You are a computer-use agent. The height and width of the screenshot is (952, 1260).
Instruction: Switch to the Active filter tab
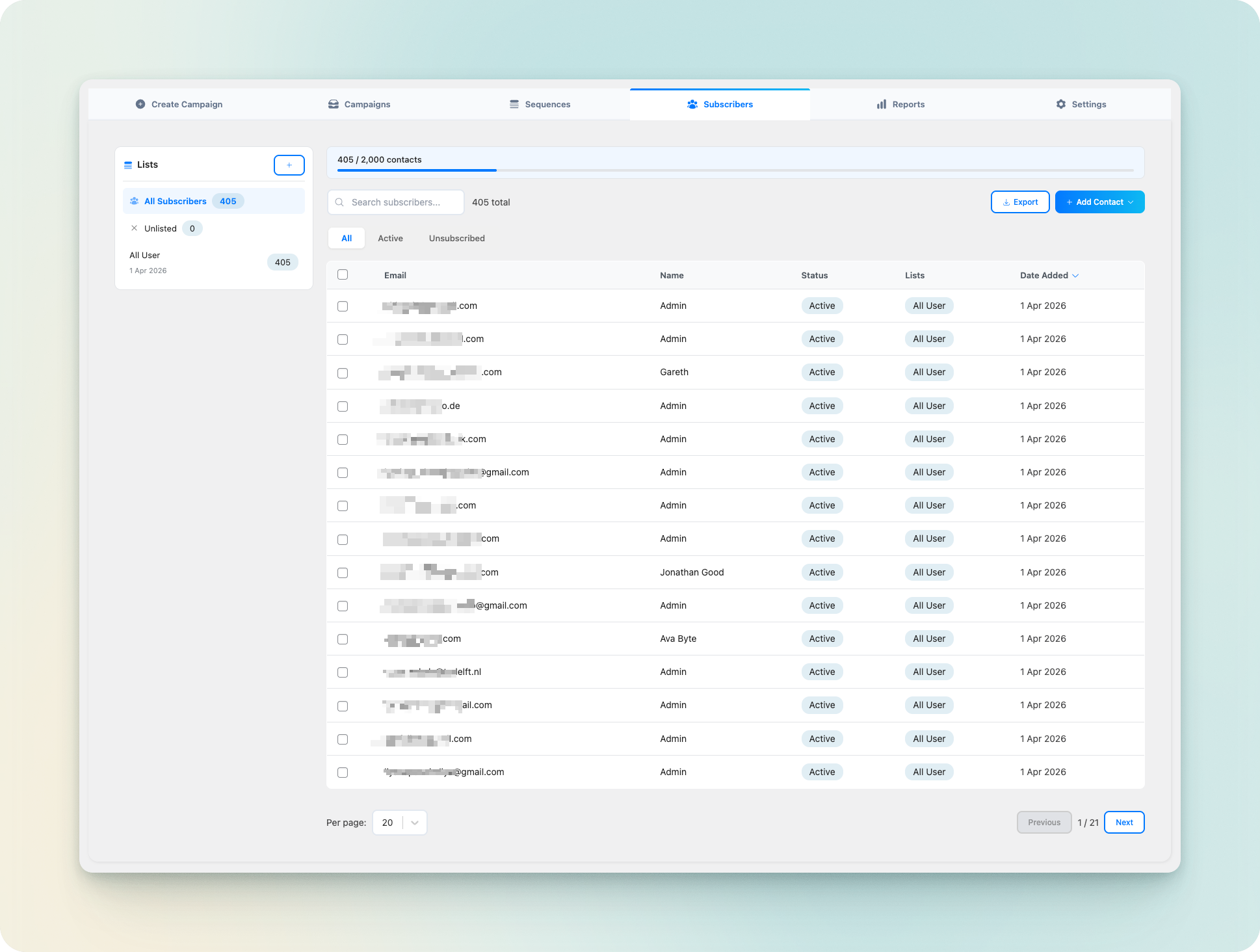coord(390,238)
